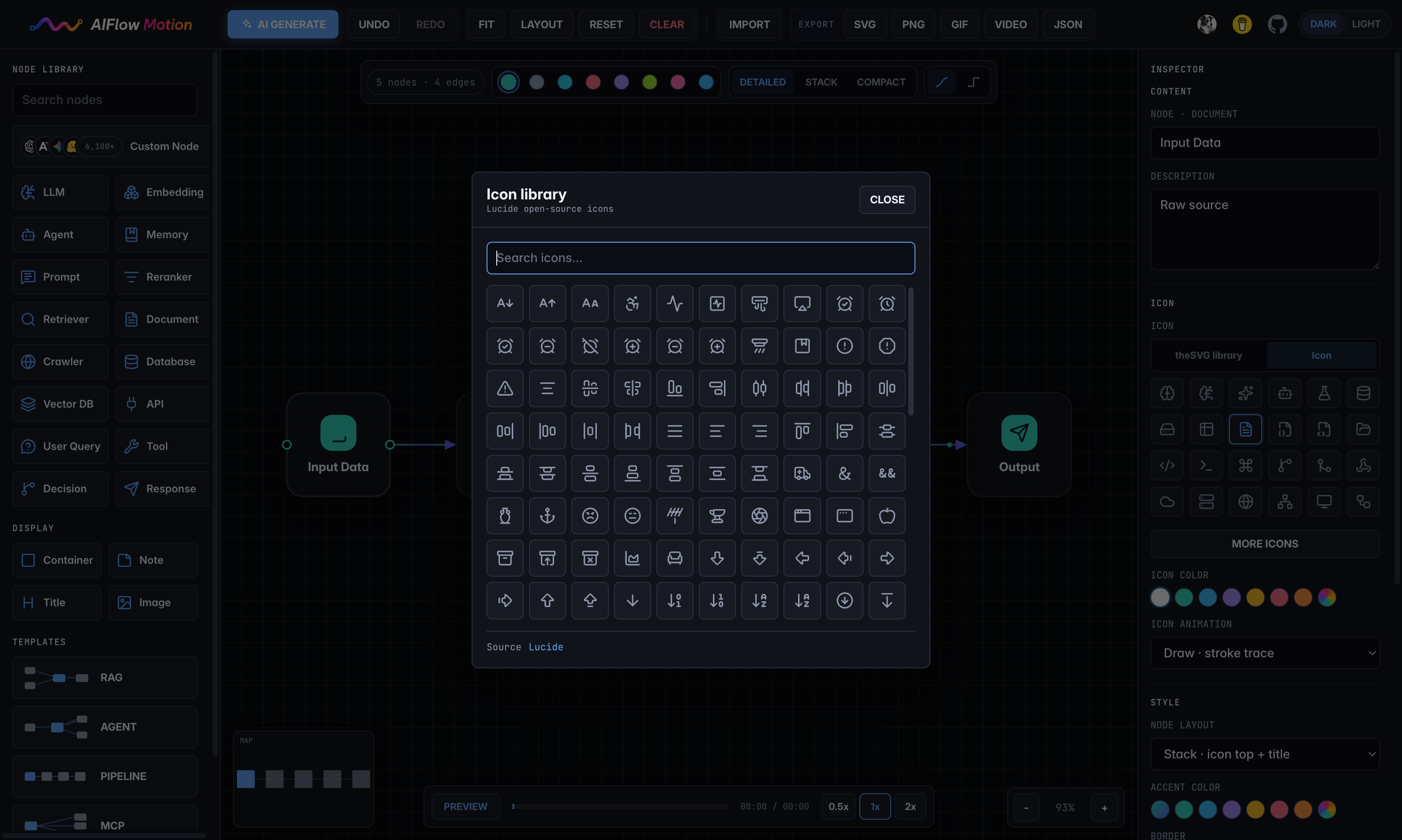Pick the accessibility wheelchair icon in library
This screenshot has height=840, width=1402.
[632, 304]
